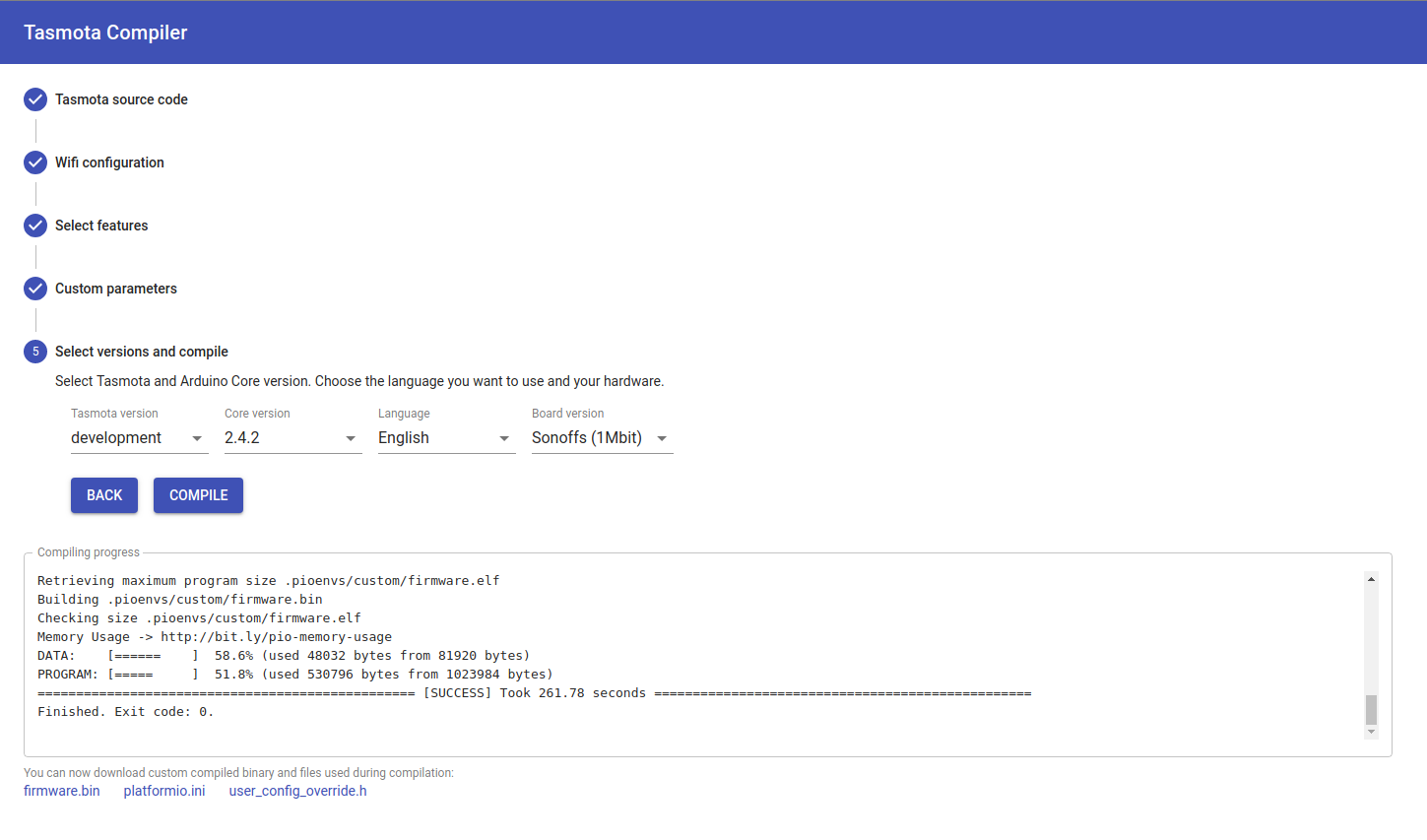The width and height of the screenshot is (1427, 840).
Task: Open the Select features step
Action: click(x=101, y=226)
